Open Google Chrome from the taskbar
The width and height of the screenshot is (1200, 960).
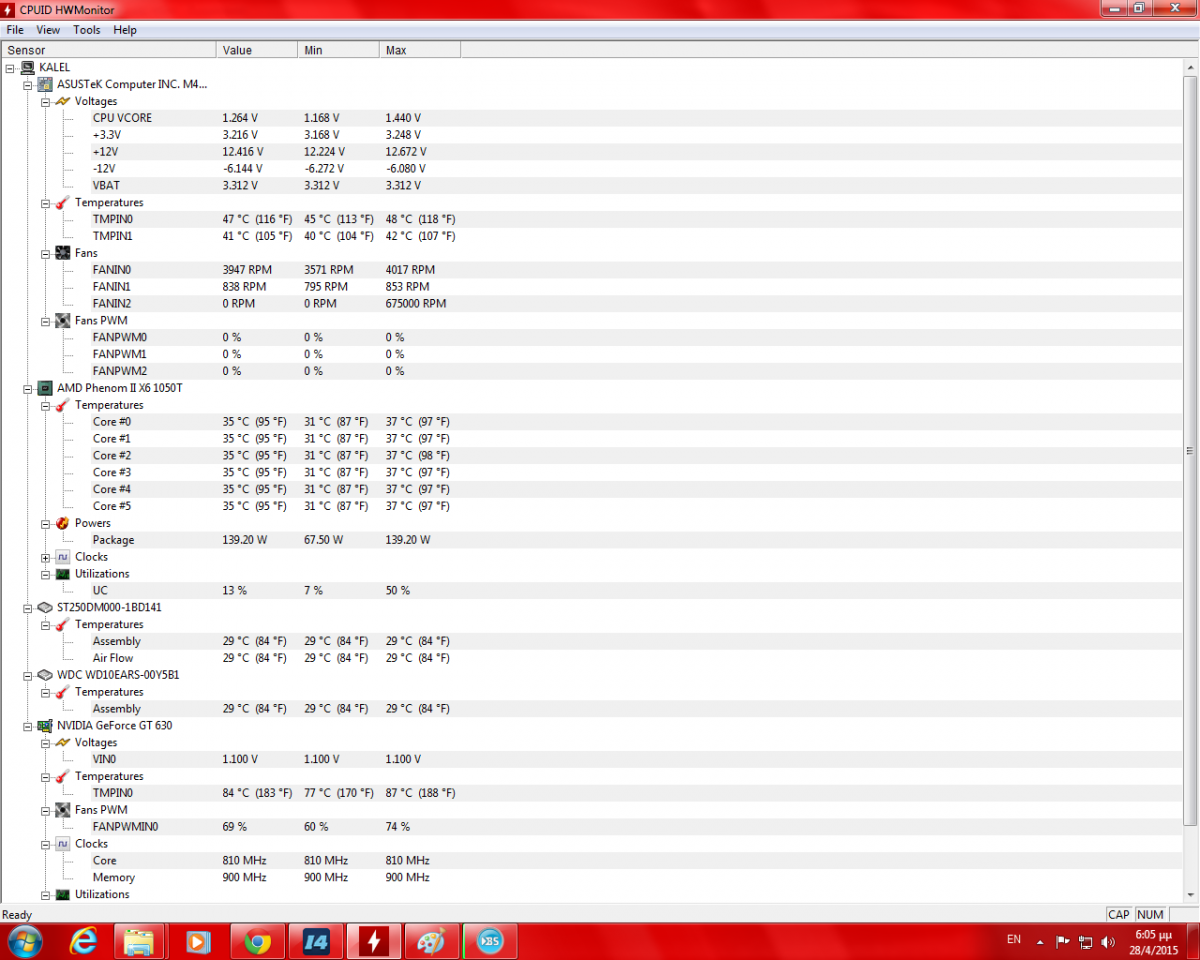click(x=258, y=941)
